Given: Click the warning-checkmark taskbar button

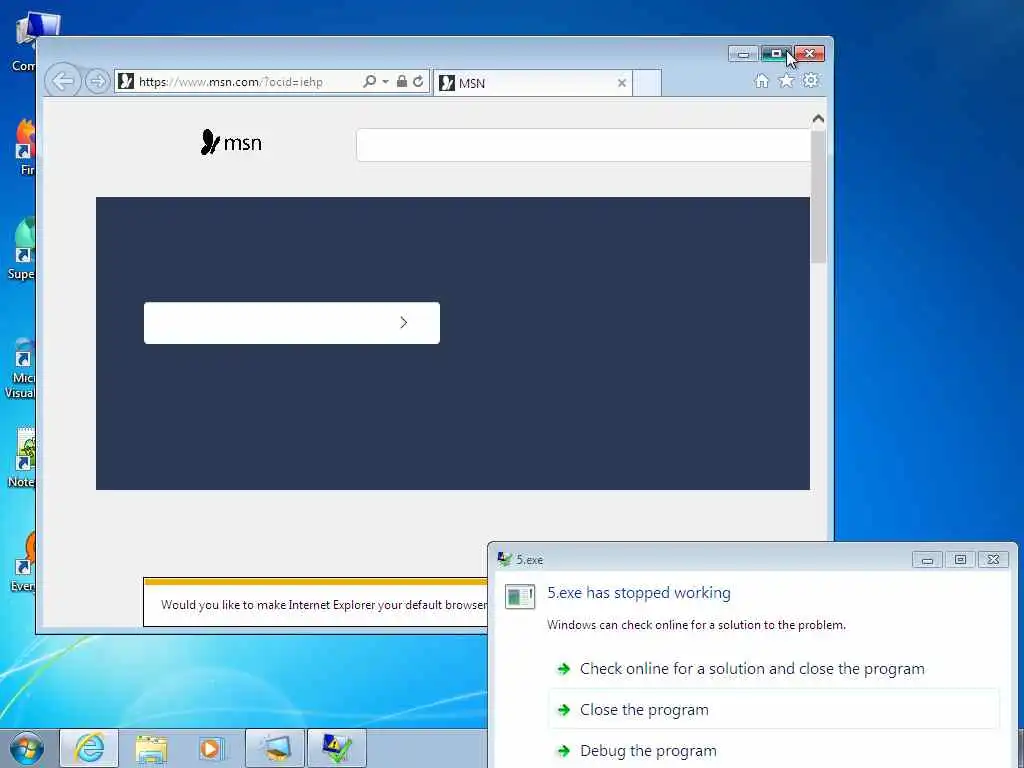Looking at the screenshot, I should [336, 748].
